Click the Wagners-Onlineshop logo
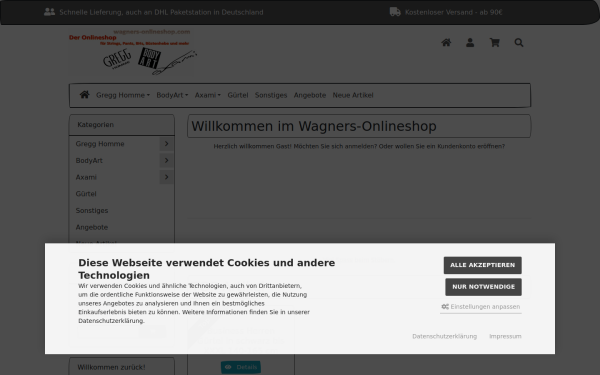Screen dimensions: 600x375 tap(132, 52)
